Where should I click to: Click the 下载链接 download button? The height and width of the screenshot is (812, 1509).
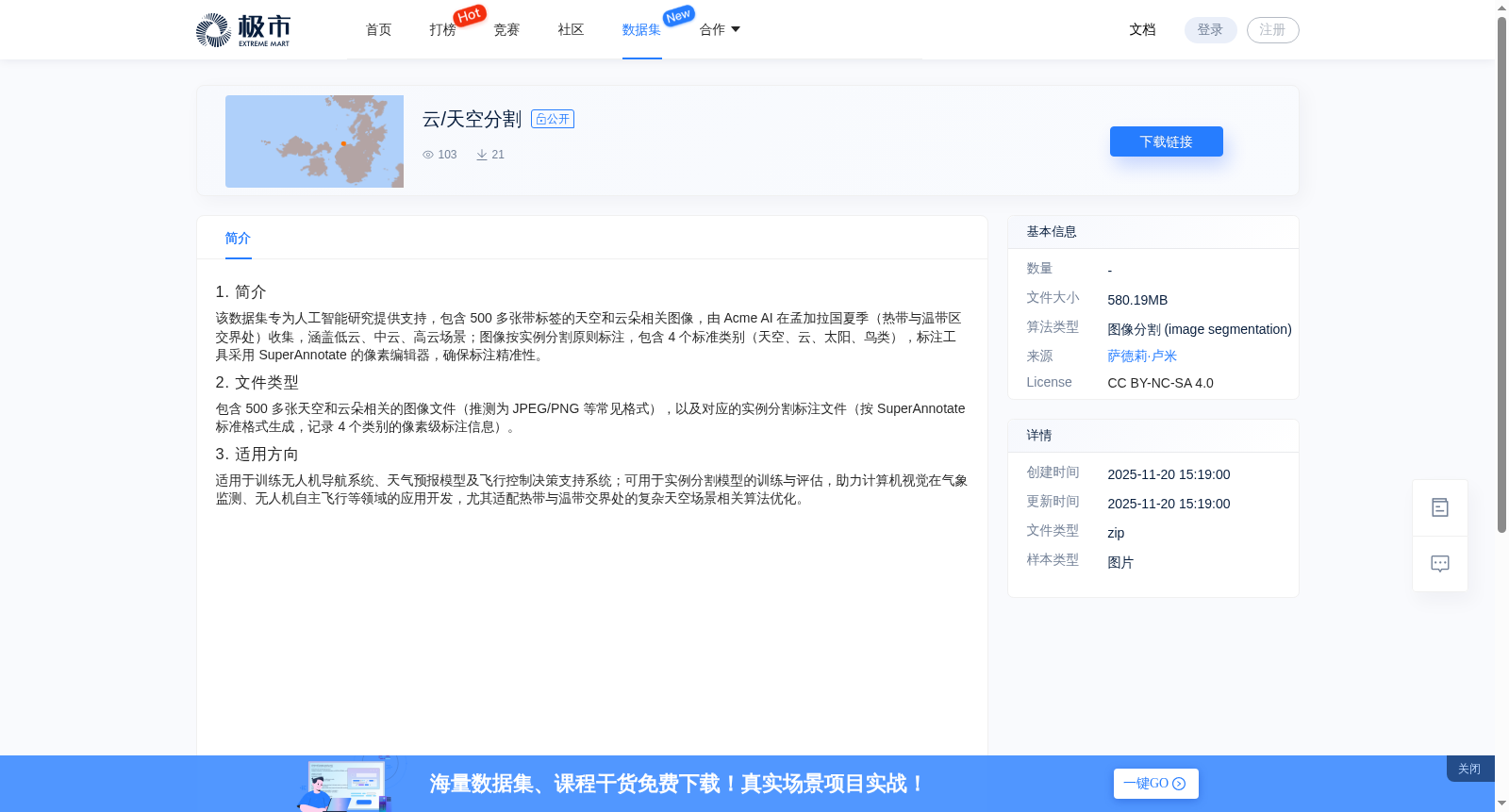tap(1166, 141)
